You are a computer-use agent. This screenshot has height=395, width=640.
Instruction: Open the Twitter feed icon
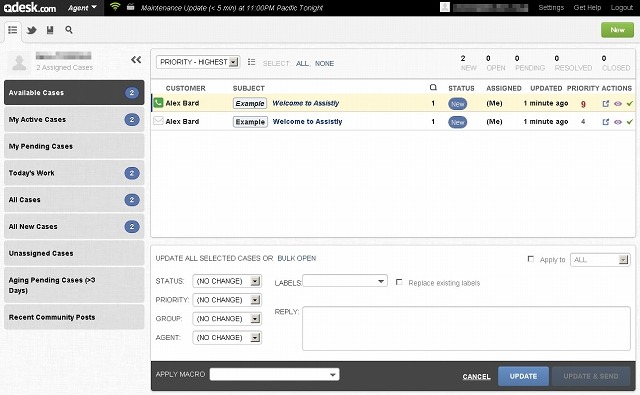(31, 30)
